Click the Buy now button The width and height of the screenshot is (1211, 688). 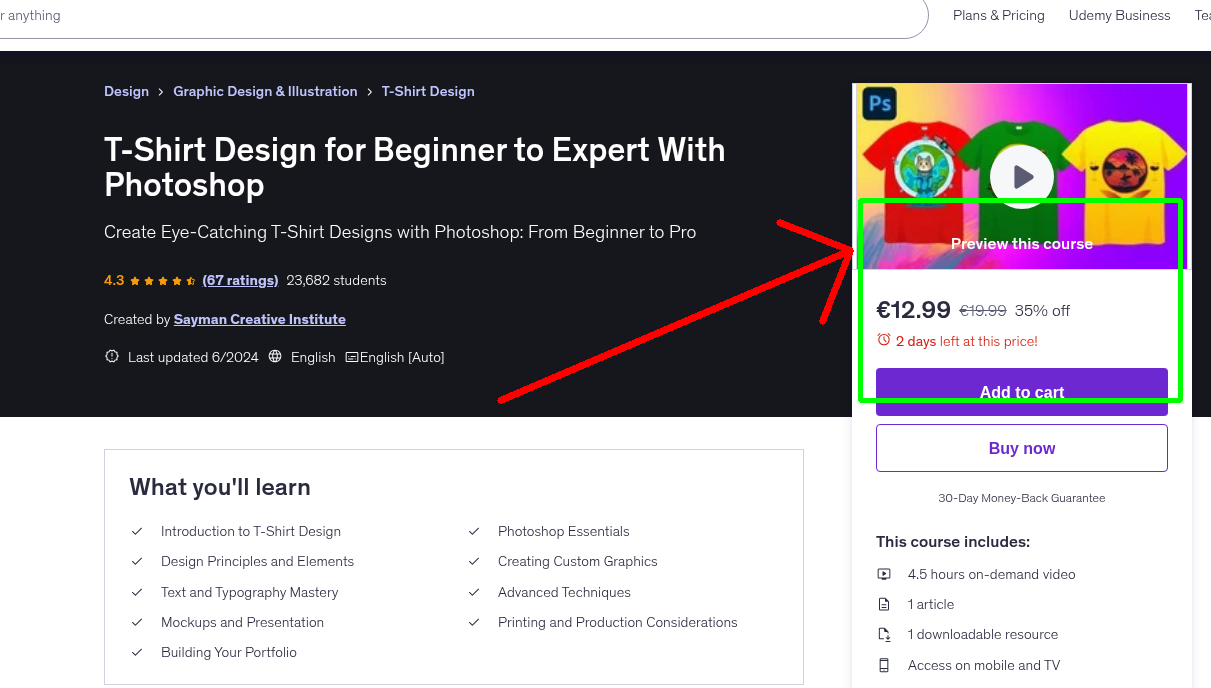pyautogui.click(x=1021, y=447)
